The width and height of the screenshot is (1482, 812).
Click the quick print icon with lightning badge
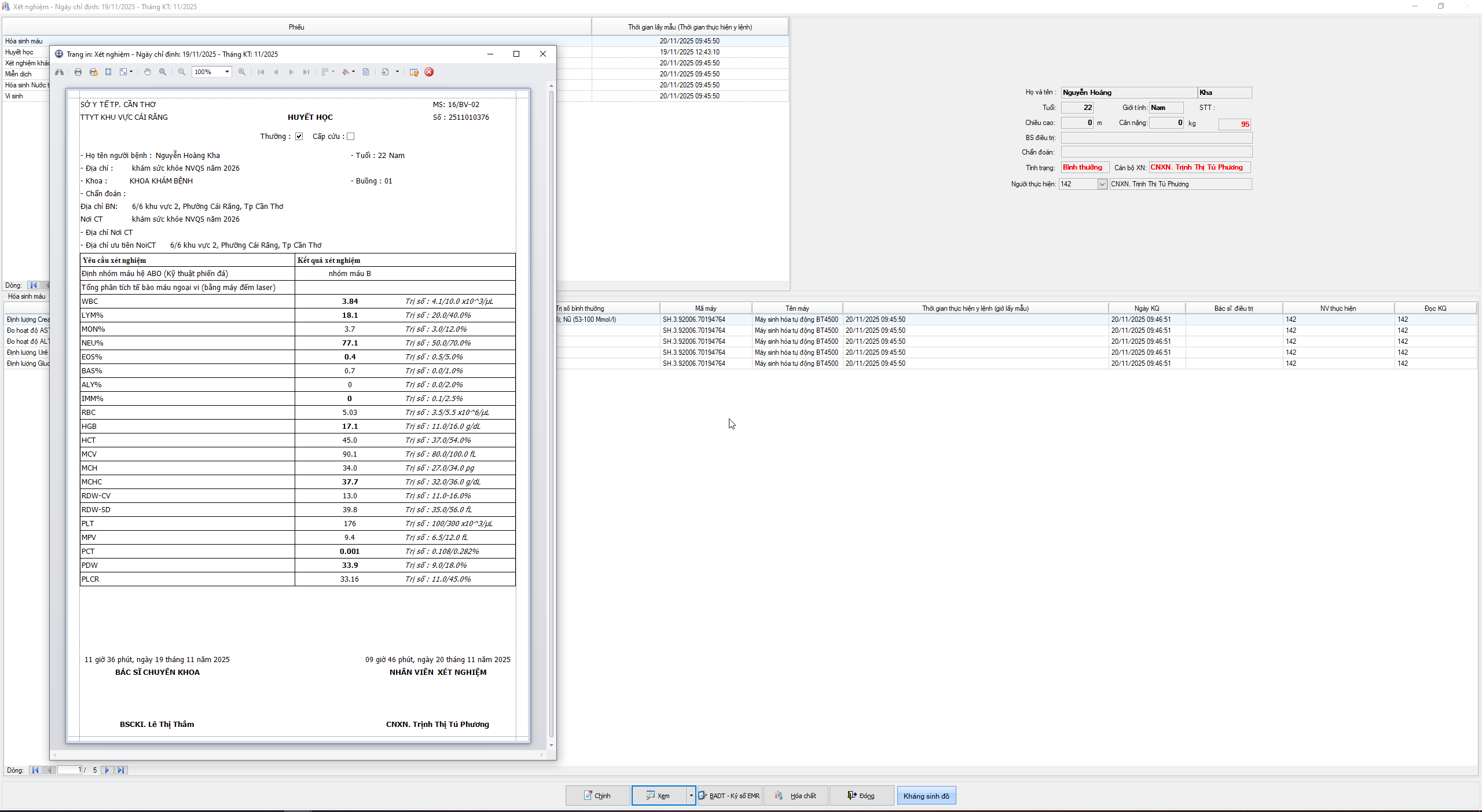[93, 72]
